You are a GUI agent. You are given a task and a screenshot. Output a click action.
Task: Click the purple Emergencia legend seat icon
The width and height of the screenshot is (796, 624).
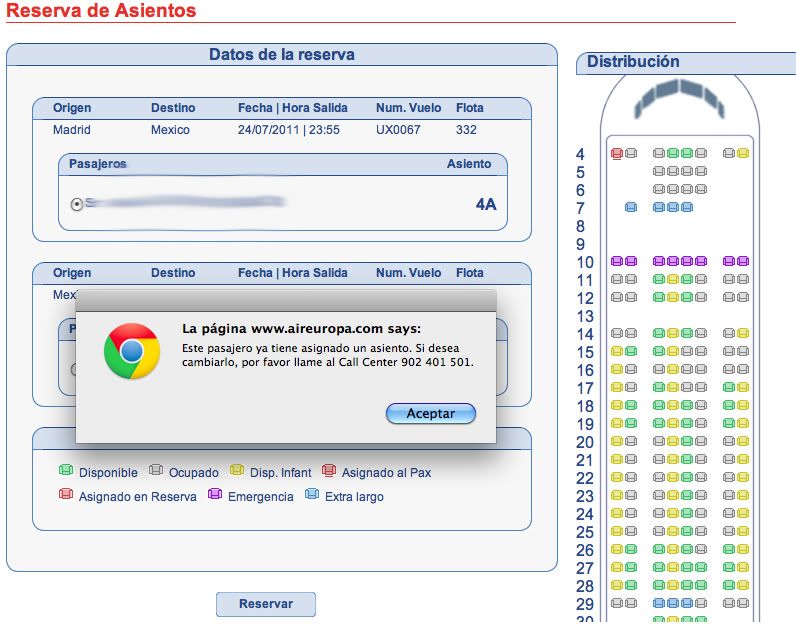pyautogui.click(x=215, y=494)
